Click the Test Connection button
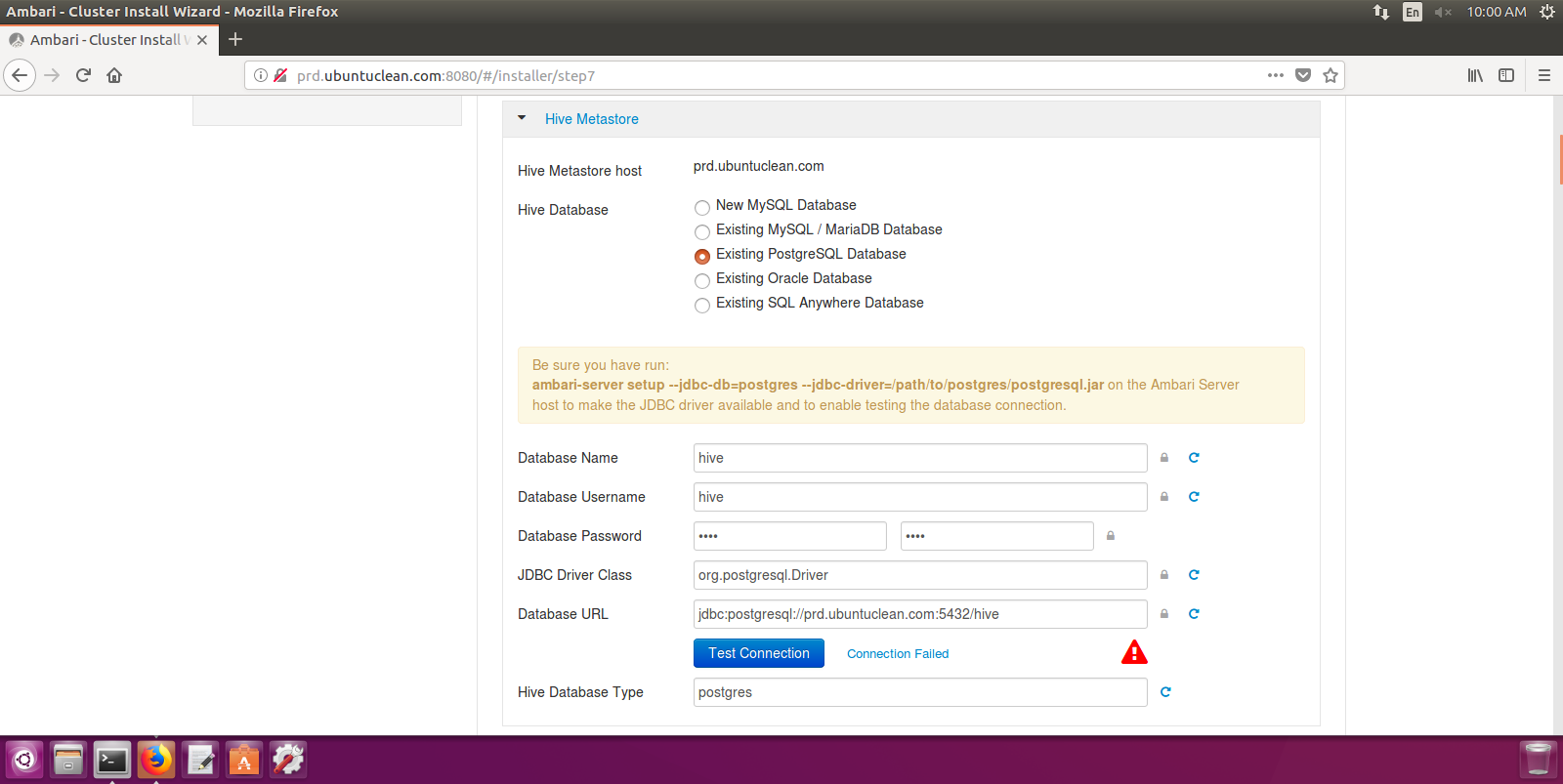The width and height of the screenshot is (1563, 784). click(x=759, y=653)
